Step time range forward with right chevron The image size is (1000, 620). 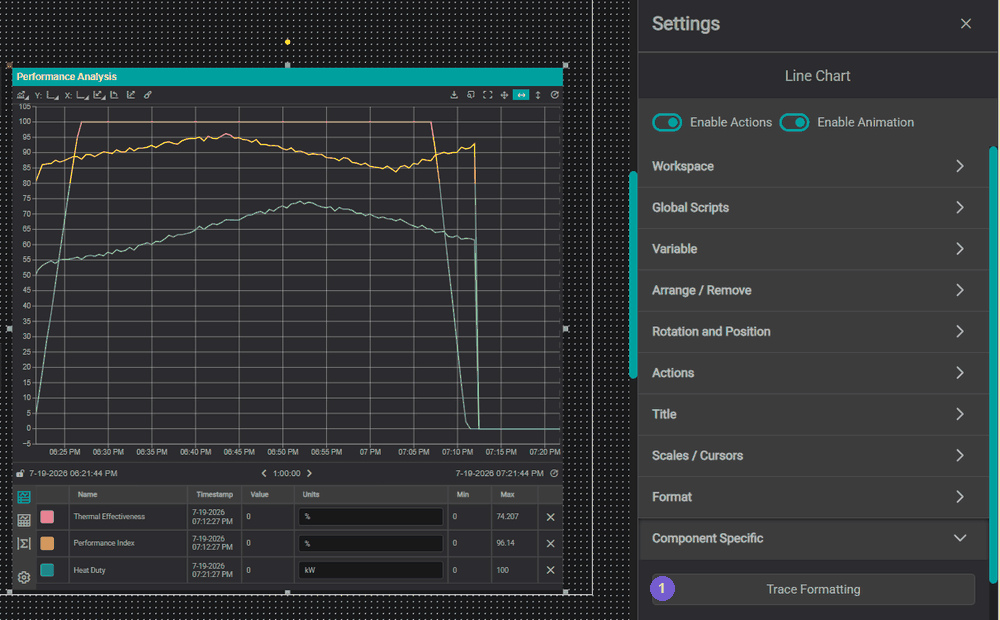coord(309,473)
